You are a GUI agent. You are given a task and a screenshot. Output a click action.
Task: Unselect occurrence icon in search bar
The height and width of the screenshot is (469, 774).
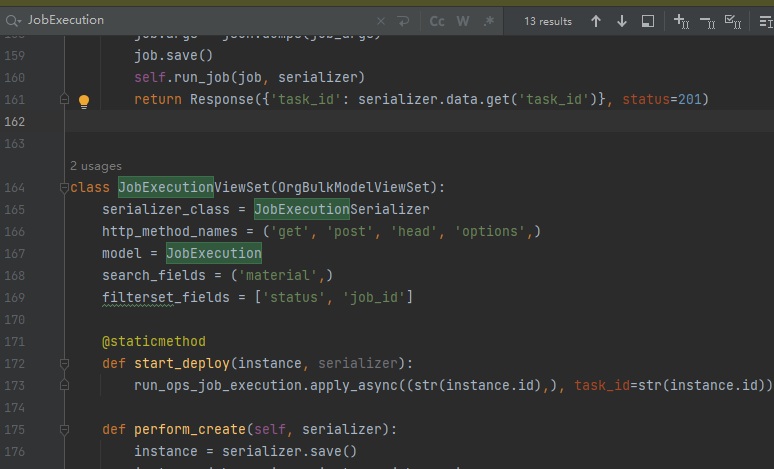[x=707, y=21]
